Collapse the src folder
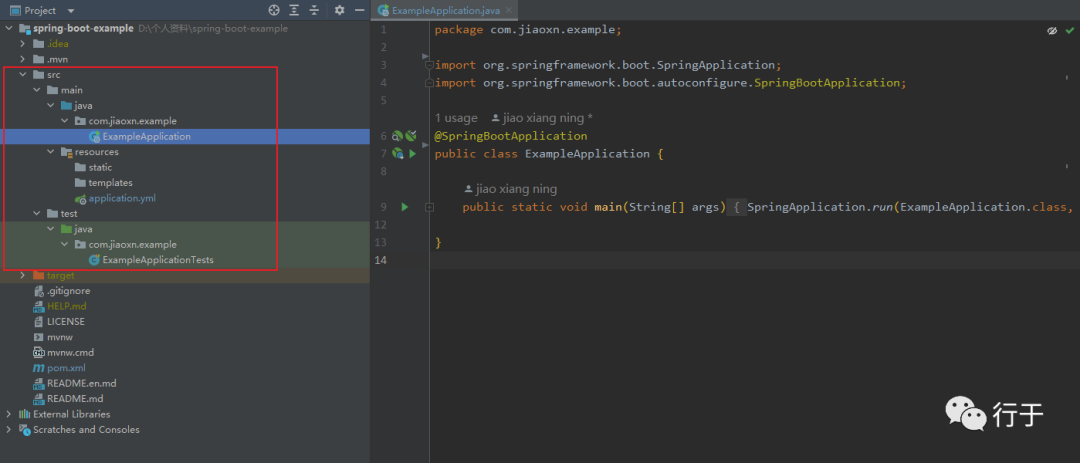The height and width of the screenshot is (463, 1080). (23, 75)
